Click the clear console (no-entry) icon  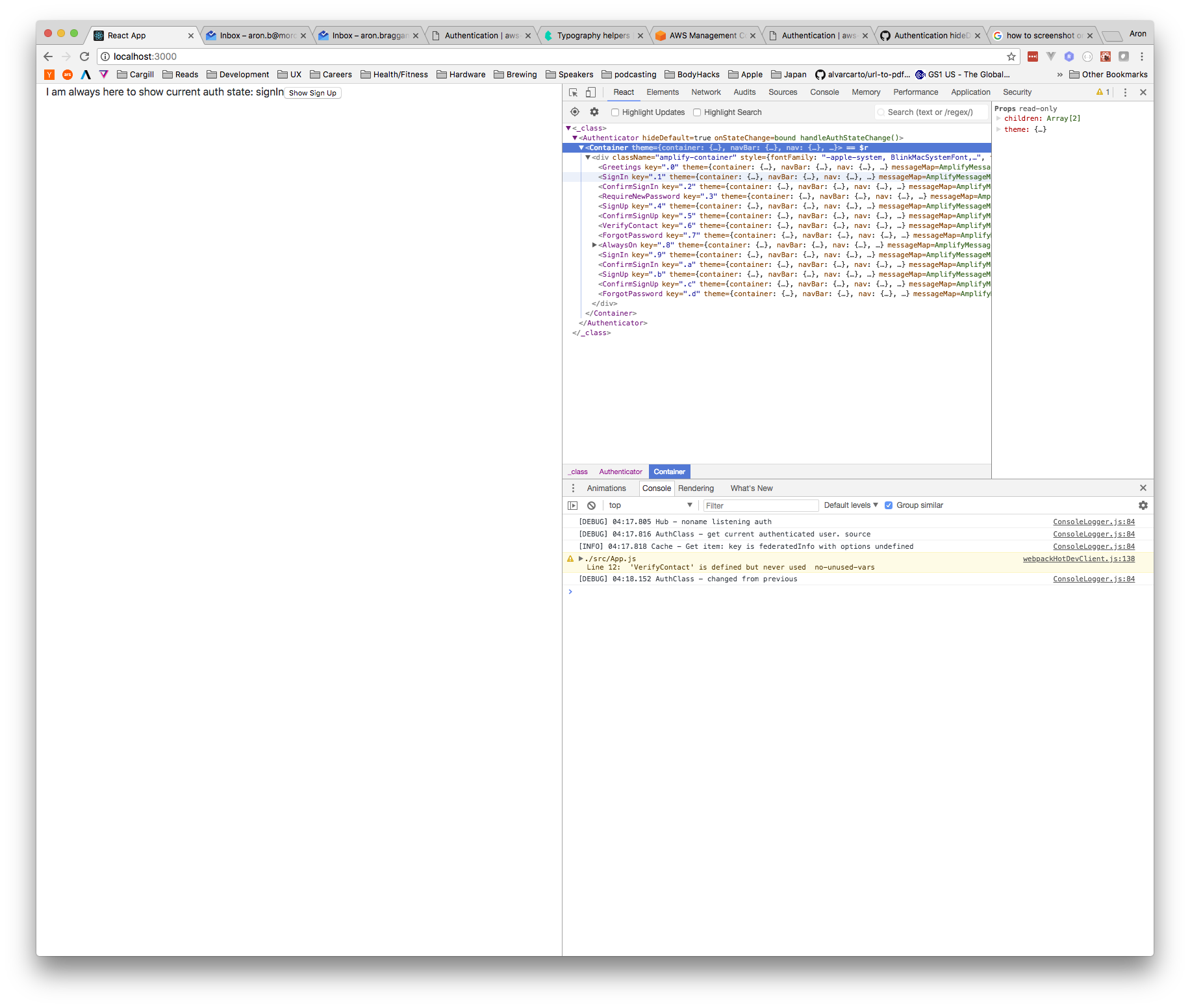click(x=591, y=505)
